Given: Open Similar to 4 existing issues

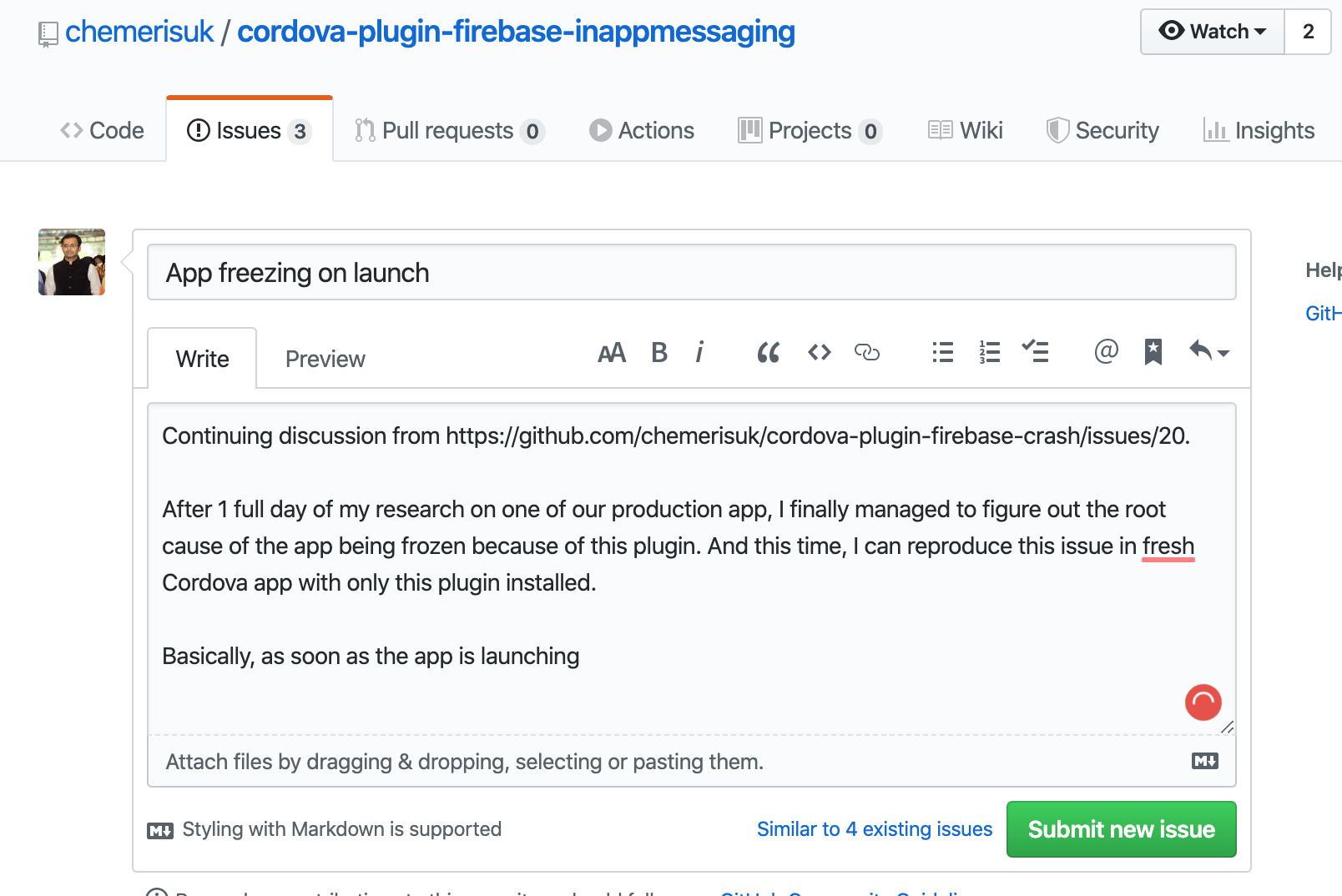Looking at the screenshot, I should click(x=874, y=828).
